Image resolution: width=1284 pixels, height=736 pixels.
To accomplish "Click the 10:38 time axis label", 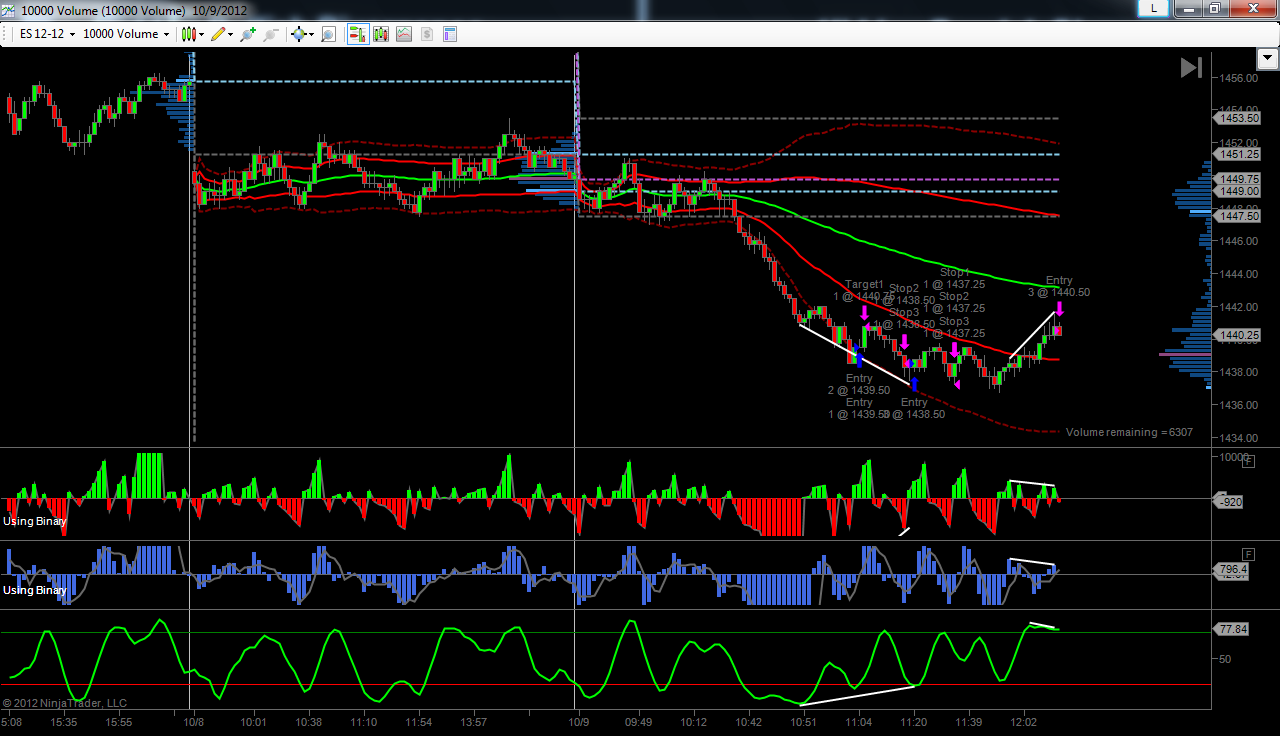I will tap(308, 722).
